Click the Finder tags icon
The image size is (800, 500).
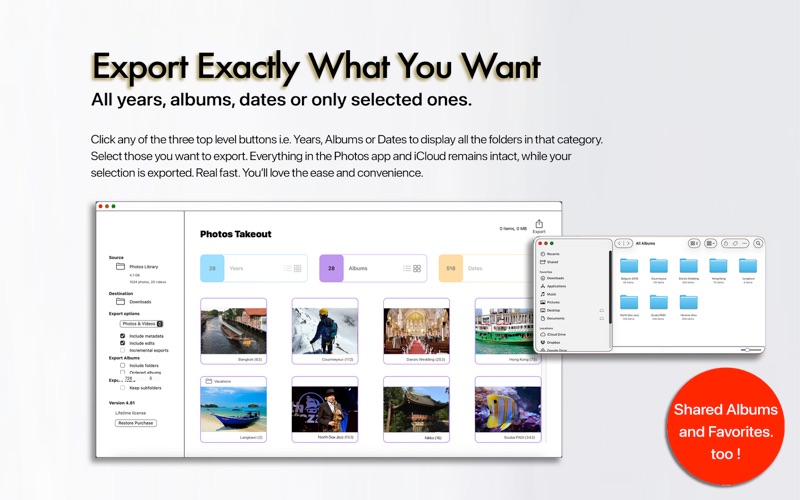pyautogui.click(x=735, y=243)
